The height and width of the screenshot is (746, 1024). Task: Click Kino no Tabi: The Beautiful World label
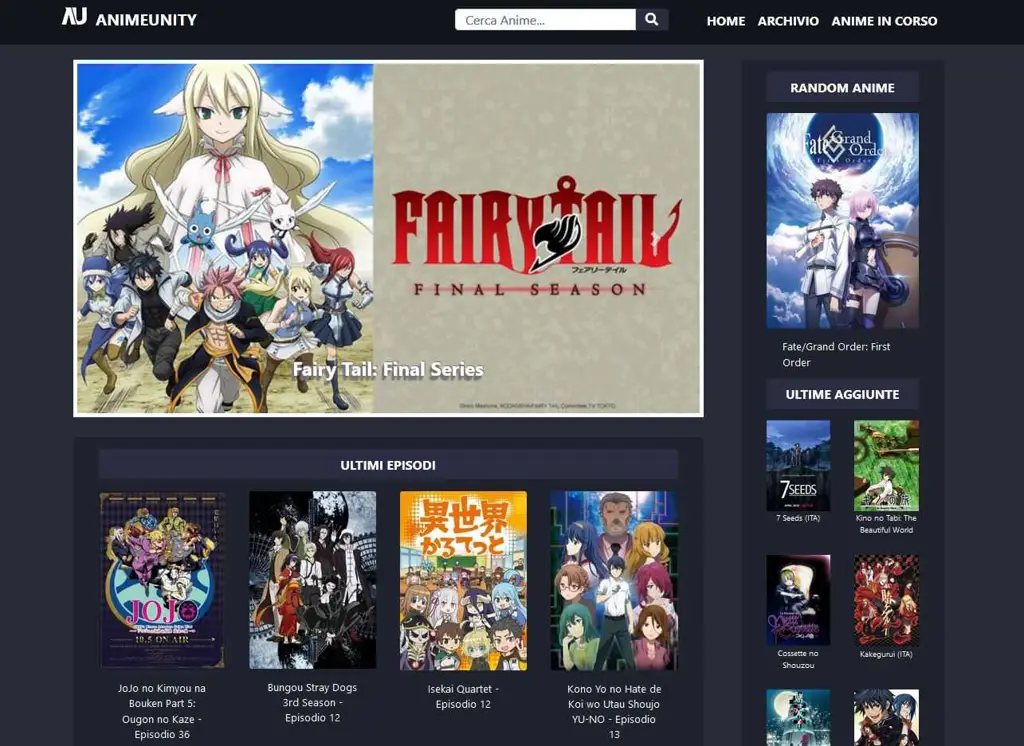886,524
